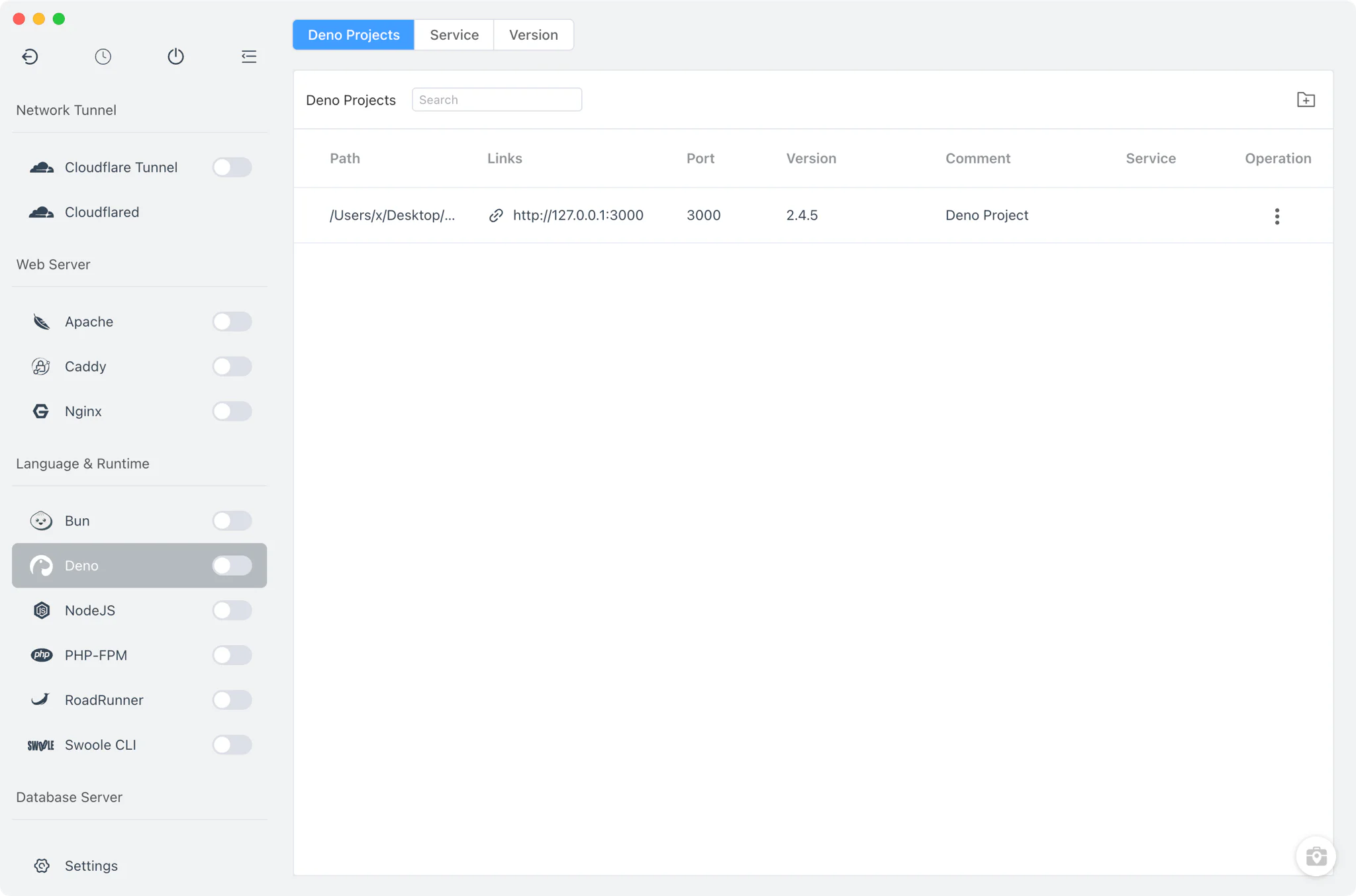Click the Port column header
The width and height of the screenshot is (1356, 896).
coord(701,159)
